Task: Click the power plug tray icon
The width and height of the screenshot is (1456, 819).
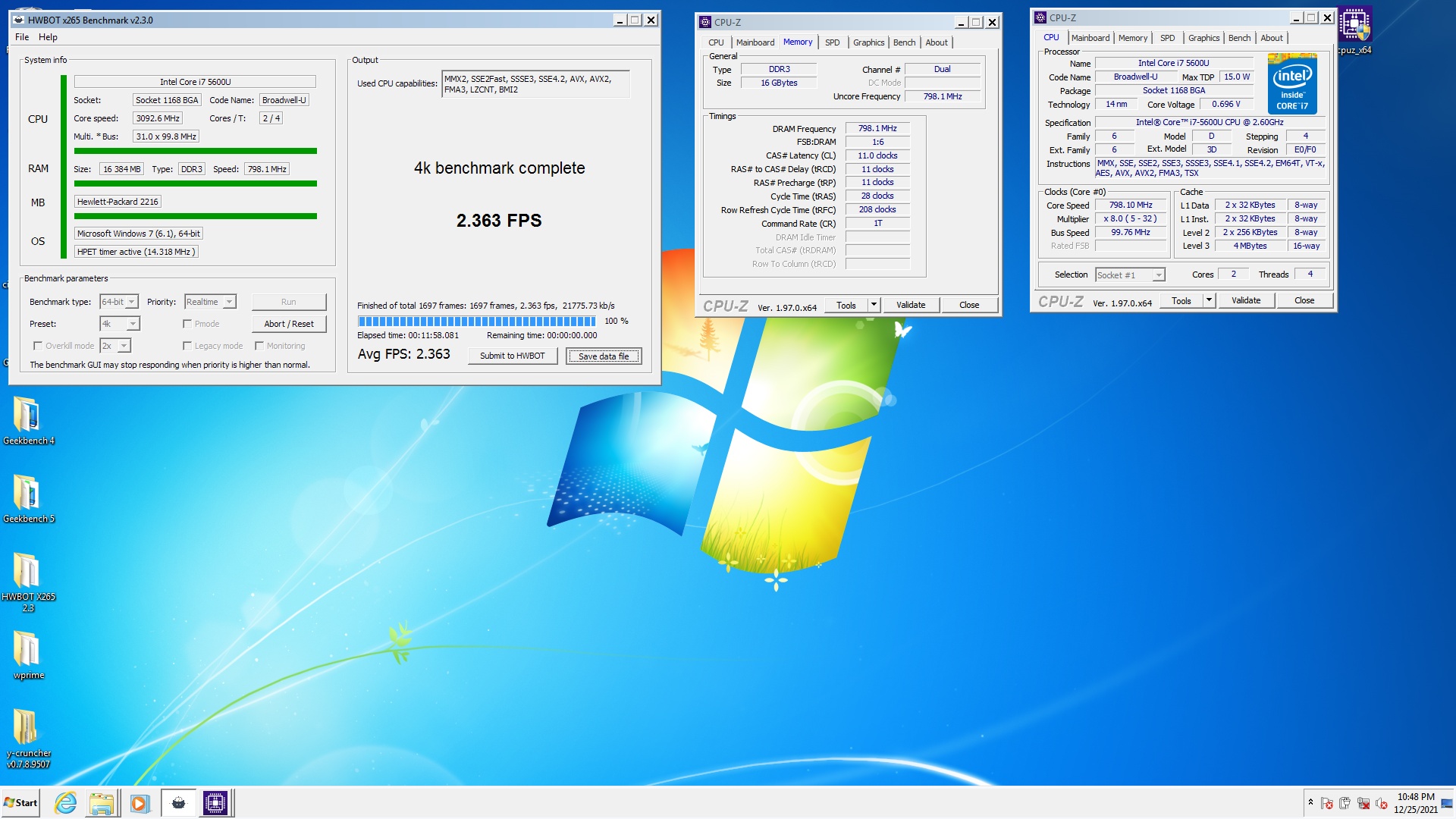Action: [x=1345, y=803]
